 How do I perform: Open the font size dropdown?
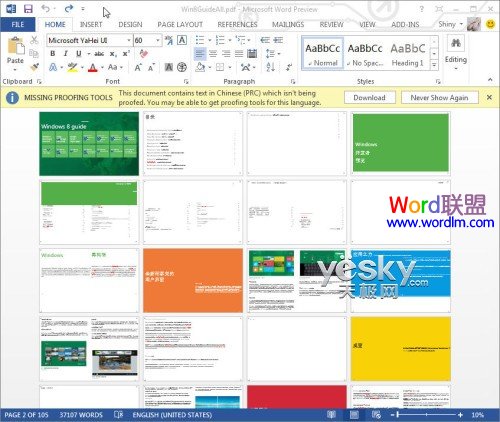pyautogui.click(x=158, y=41)
